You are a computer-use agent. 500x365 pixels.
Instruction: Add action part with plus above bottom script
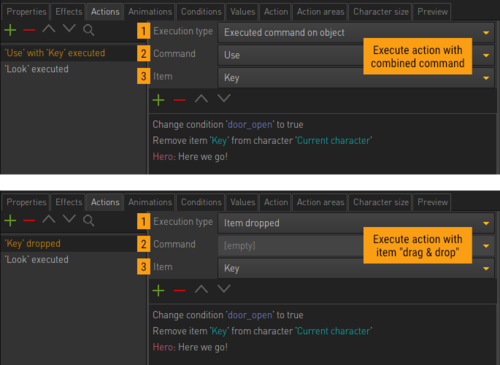158,290
